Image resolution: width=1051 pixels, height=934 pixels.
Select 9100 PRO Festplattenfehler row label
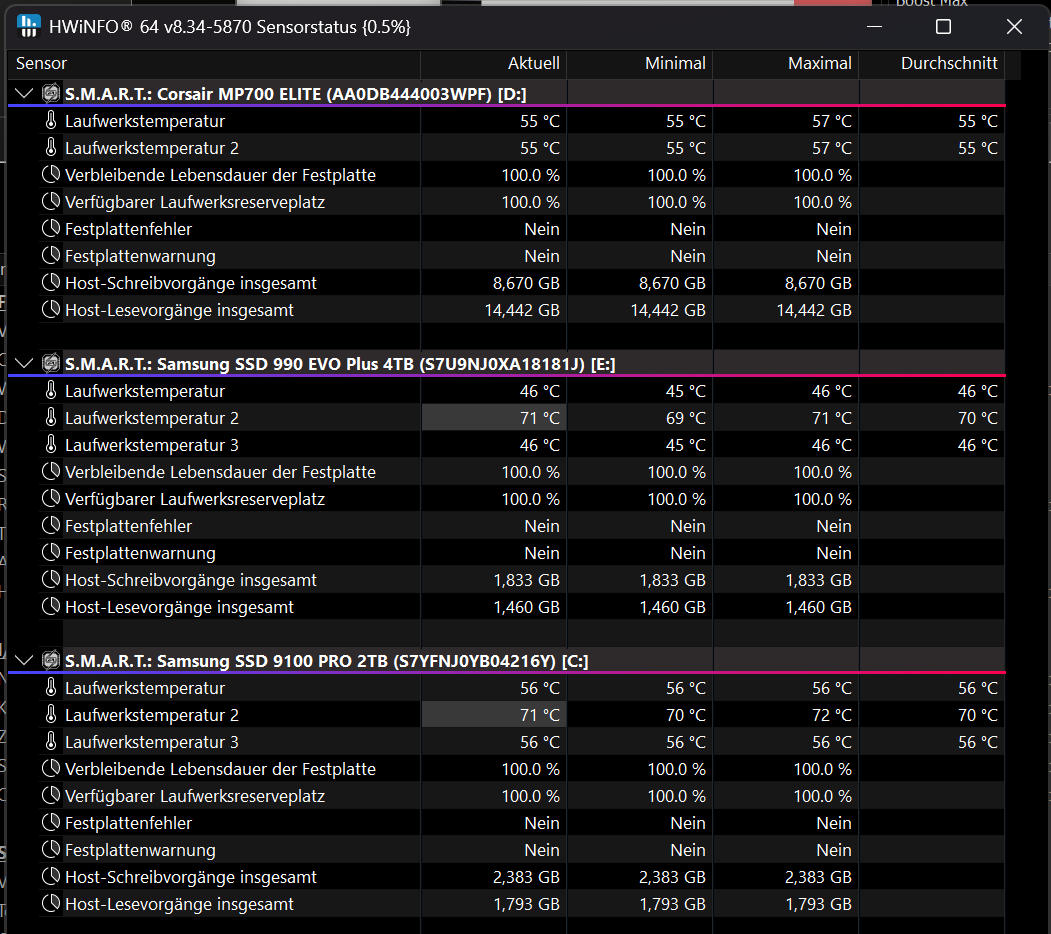click(x=128, y=823)
